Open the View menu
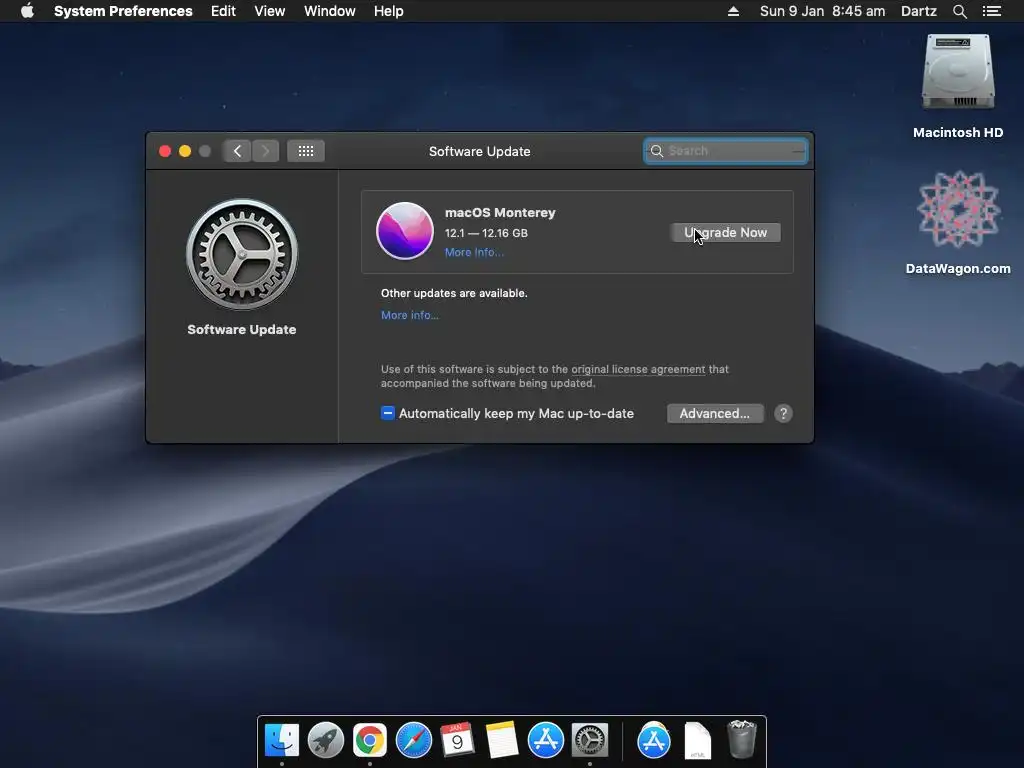 click(270, 11)
